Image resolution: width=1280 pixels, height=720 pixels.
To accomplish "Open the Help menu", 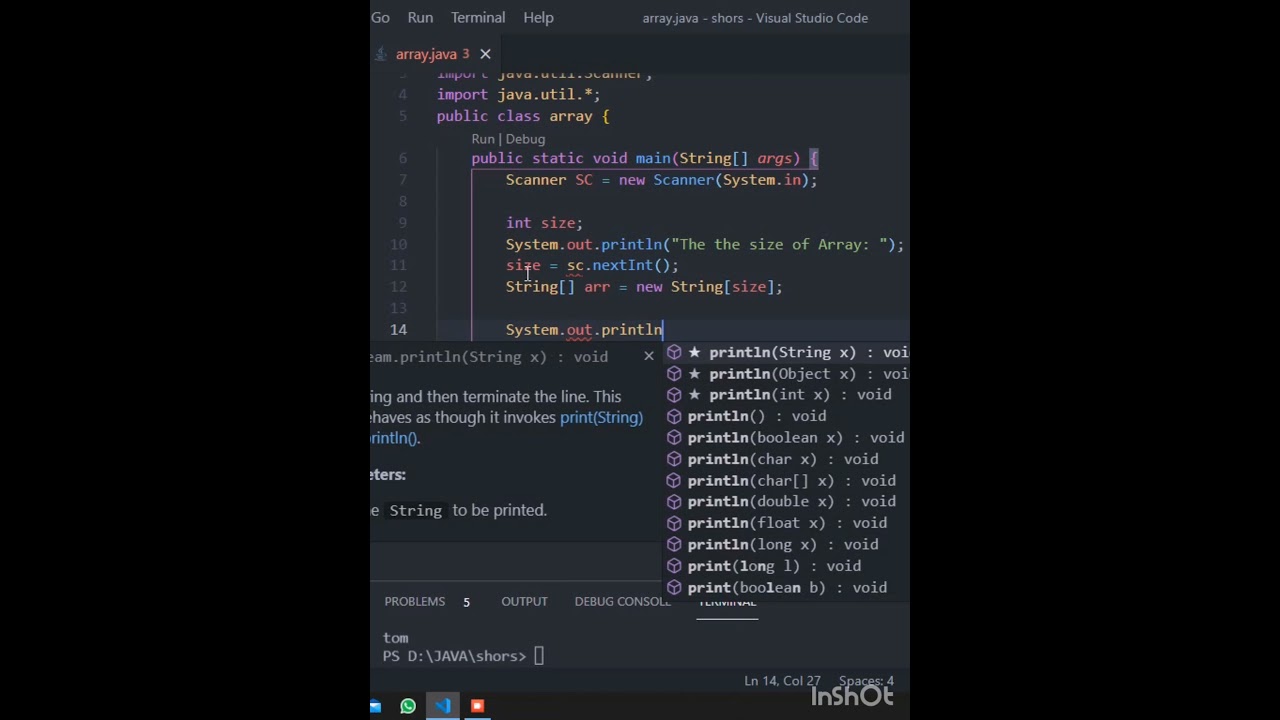I will point(538,17).
